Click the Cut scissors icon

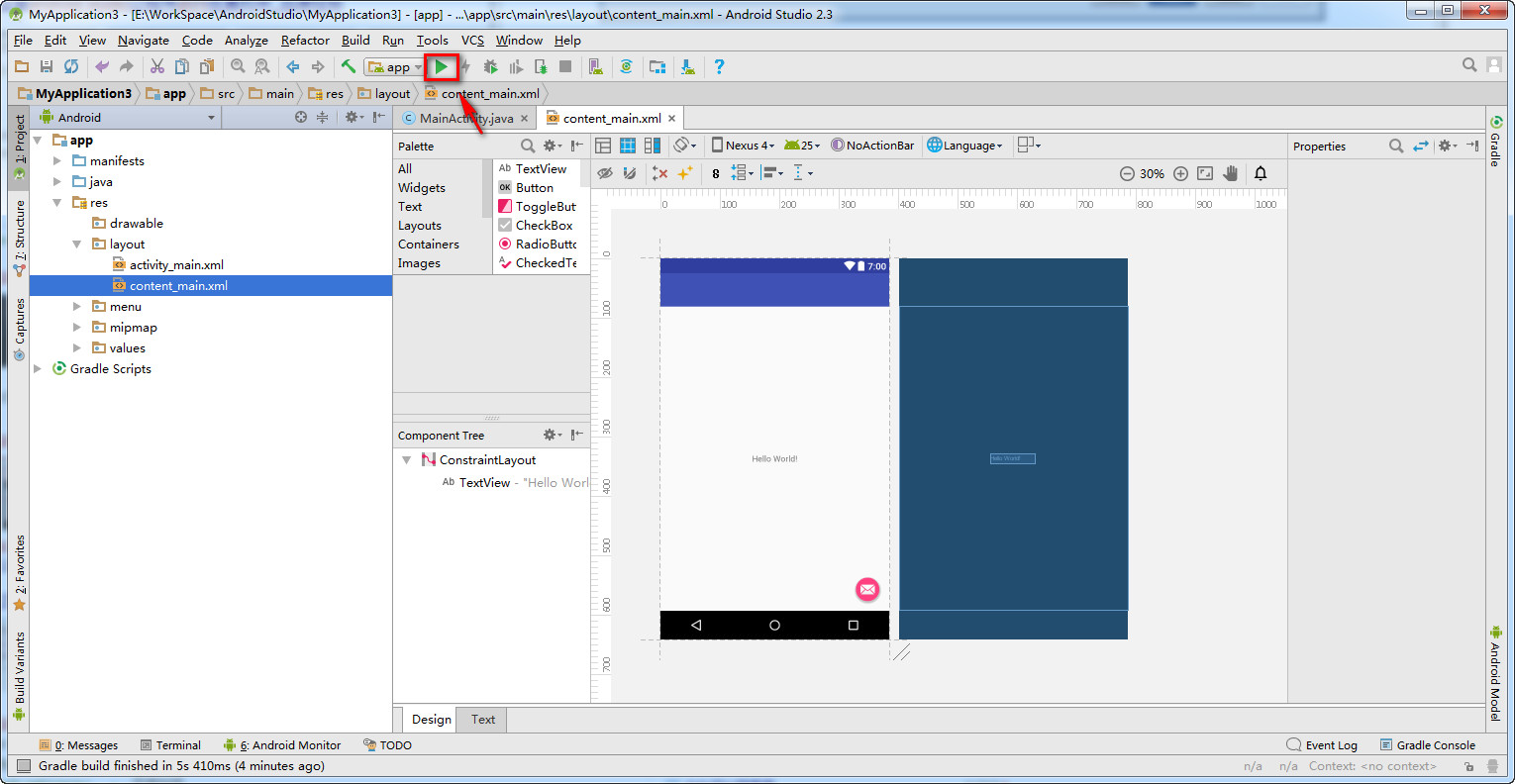(x=156, y=66)
